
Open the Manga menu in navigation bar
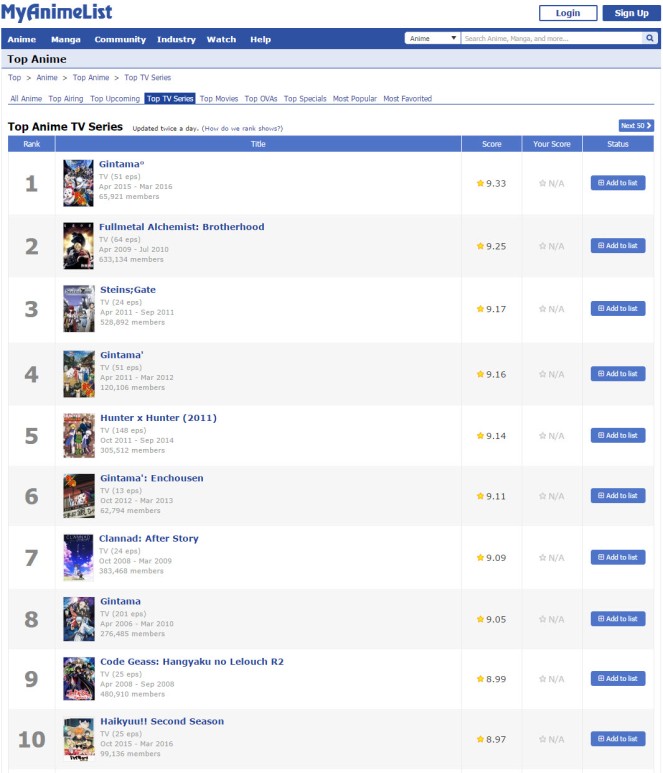(x=66, y=39)
